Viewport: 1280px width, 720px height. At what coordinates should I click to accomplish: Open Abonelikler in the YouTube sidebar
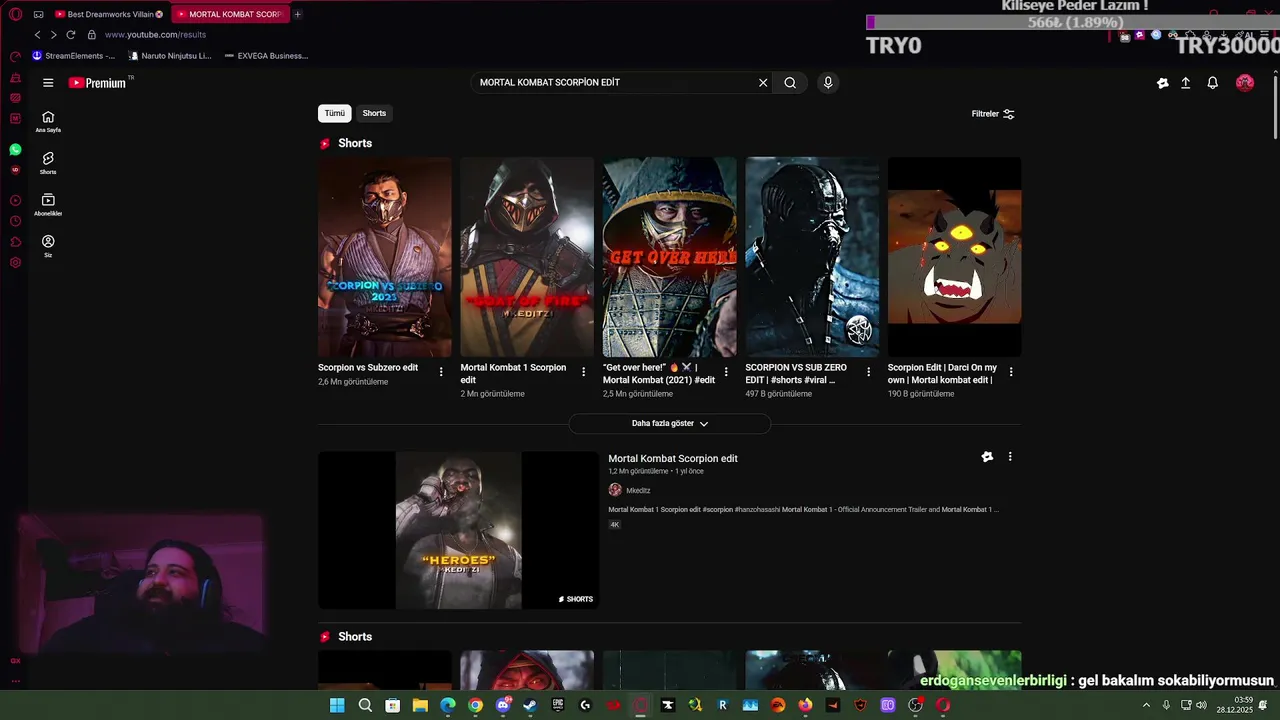coord(48,205)
